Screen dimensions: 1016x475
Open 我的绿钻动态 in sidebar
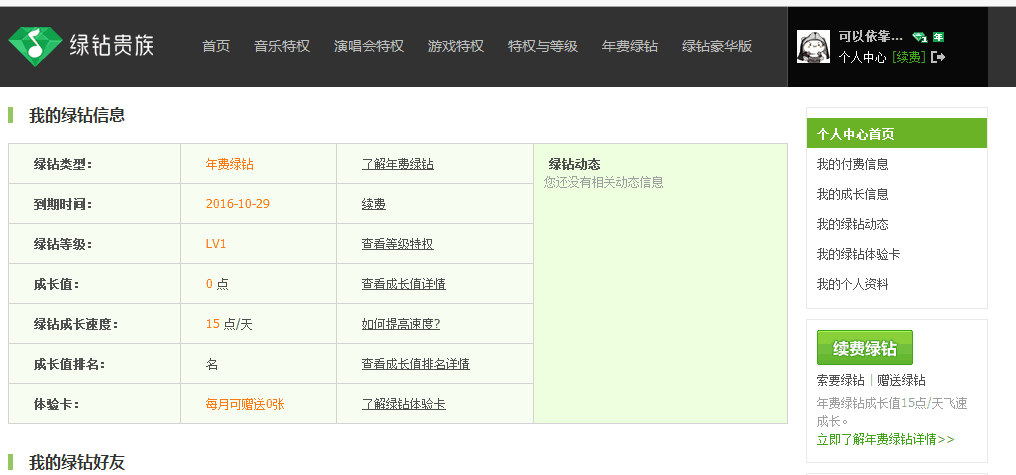tap(852, 224)
